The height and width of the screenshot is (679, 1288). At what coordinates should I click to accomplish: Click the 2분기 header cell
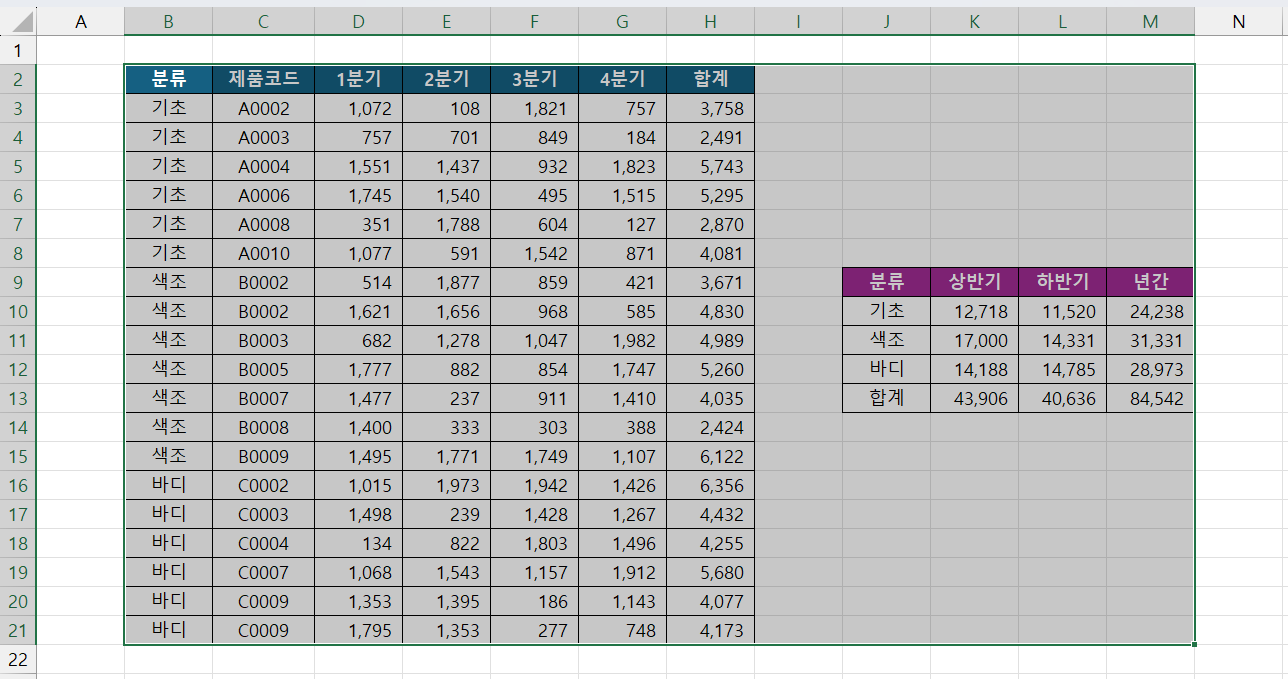(446, 79)
